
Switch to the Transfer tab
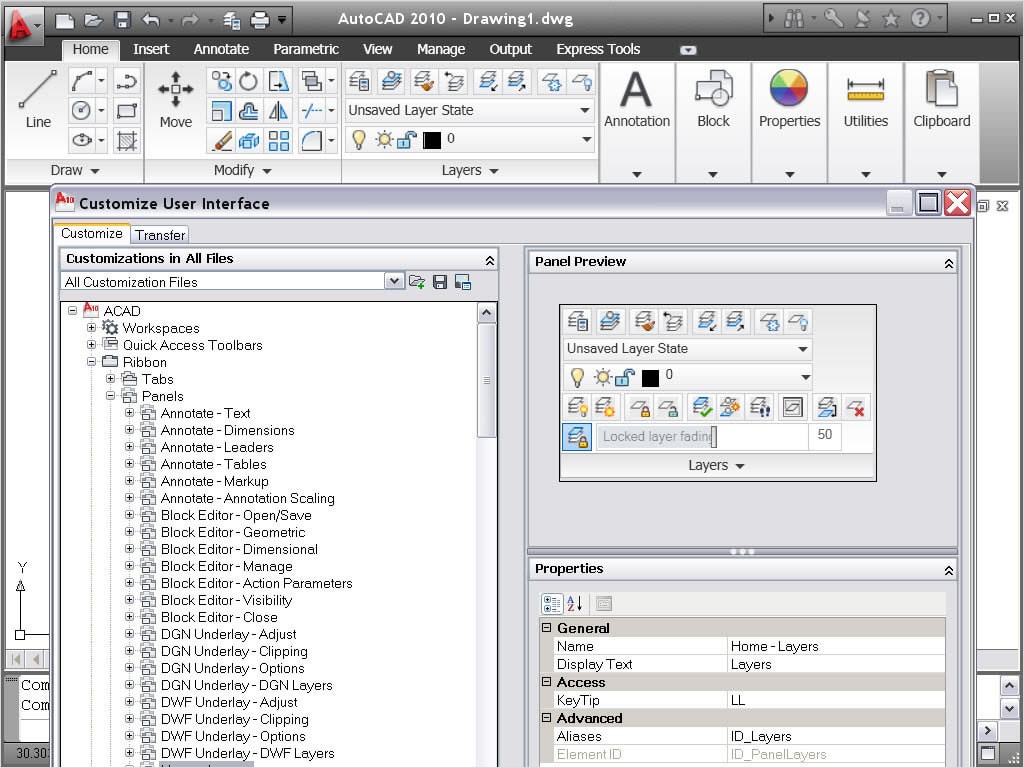pos(160,235)
